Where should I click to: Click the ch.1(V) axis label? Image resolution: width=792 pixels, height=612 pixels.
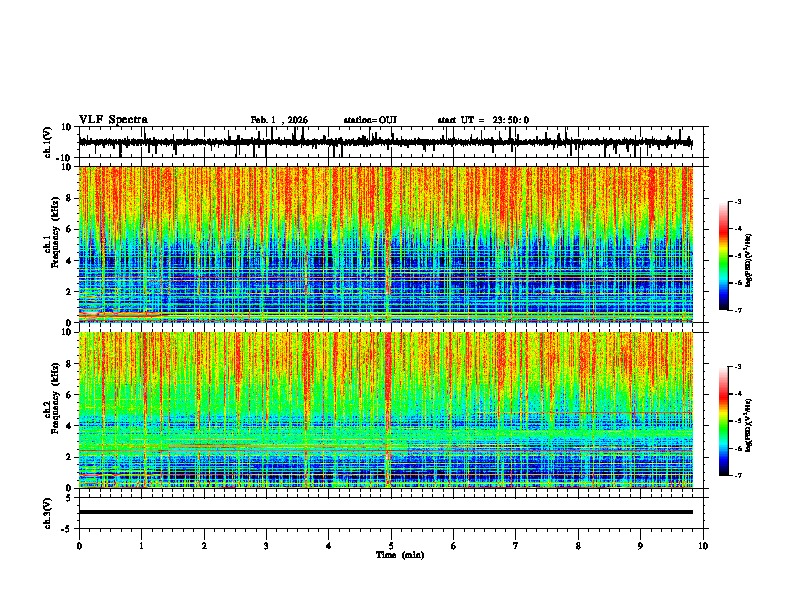point(48,142)
